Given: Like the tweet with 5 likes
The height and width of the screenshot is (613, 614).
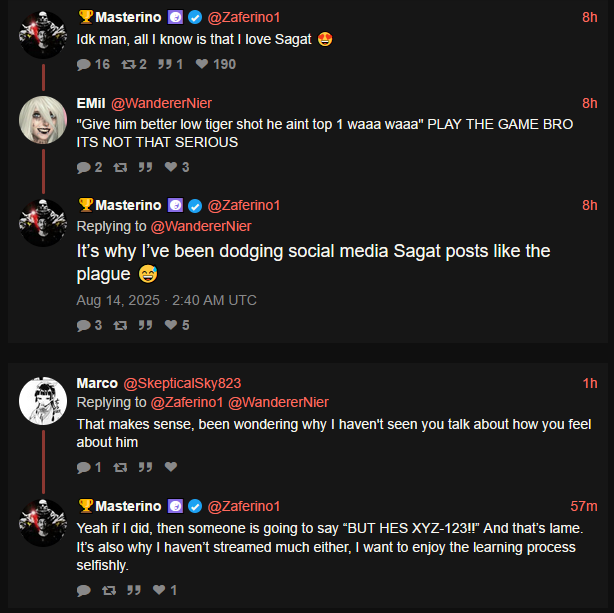Looking at the screenshot, I should [x=171, y=325].
